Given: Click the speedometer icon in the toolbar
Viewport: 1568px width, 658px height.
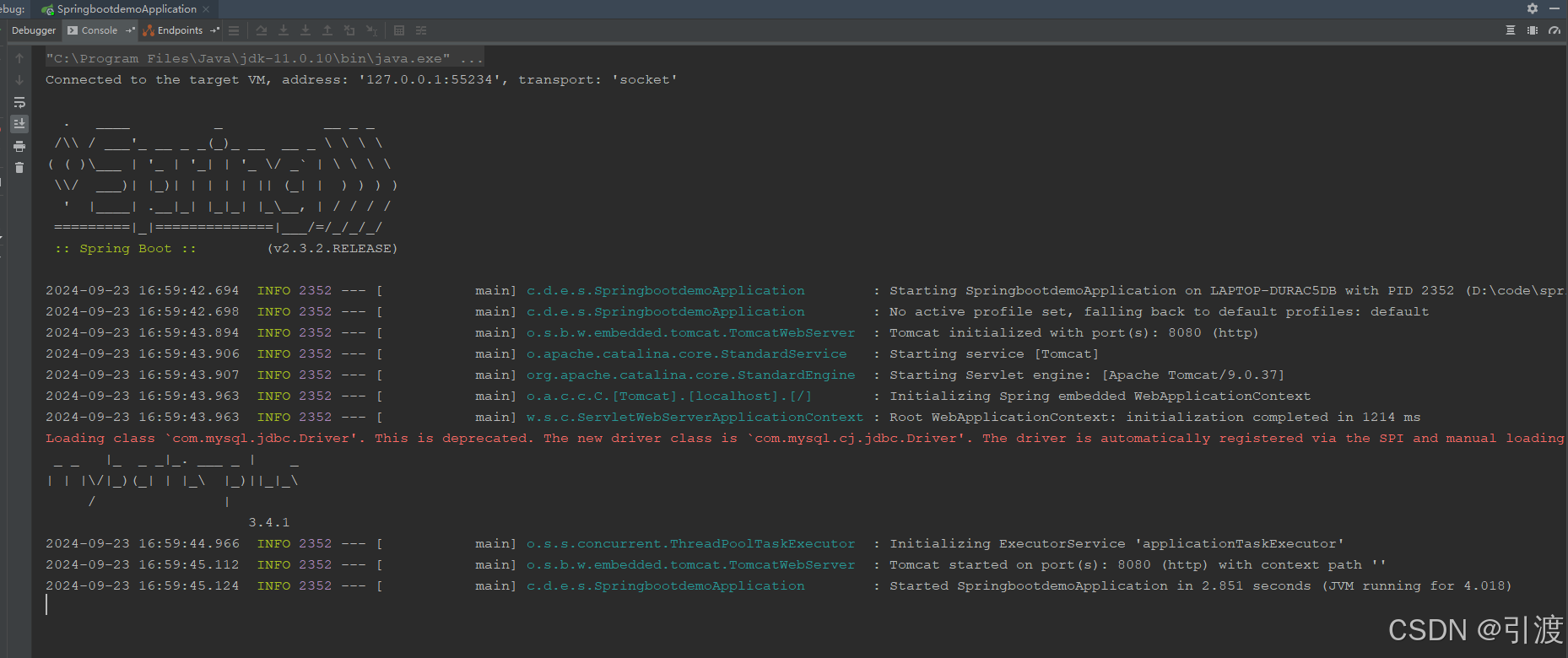Looking at the screenshot, I should coord(1554,30).
